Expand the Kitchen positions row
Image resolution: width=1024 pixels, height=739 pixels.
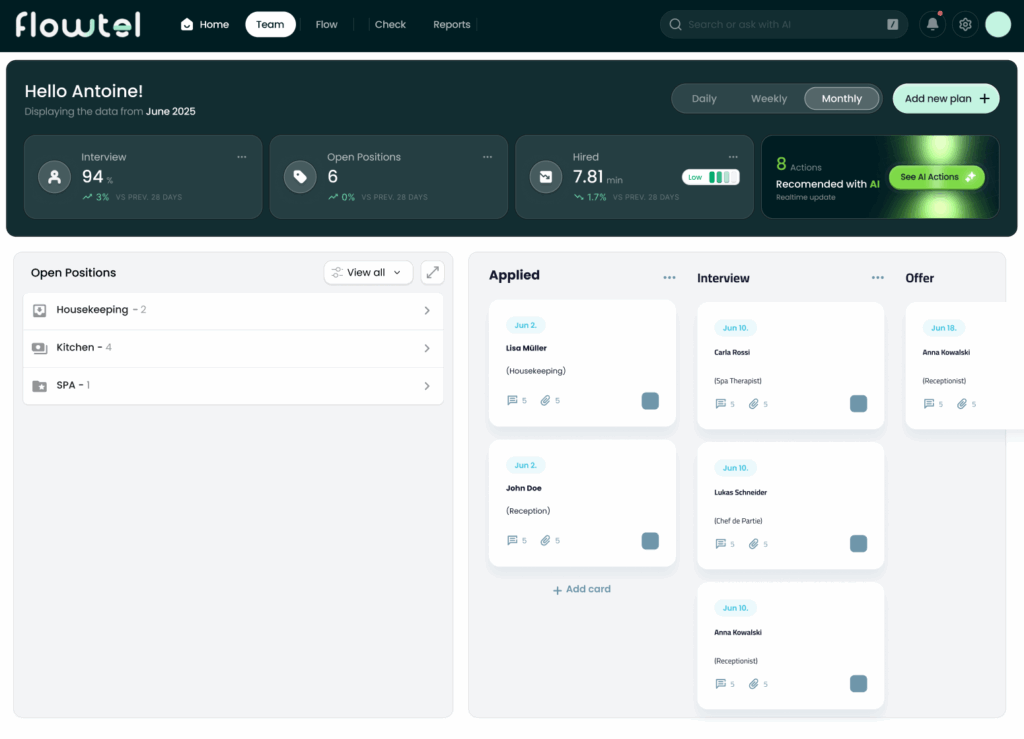tap(427, 348)
